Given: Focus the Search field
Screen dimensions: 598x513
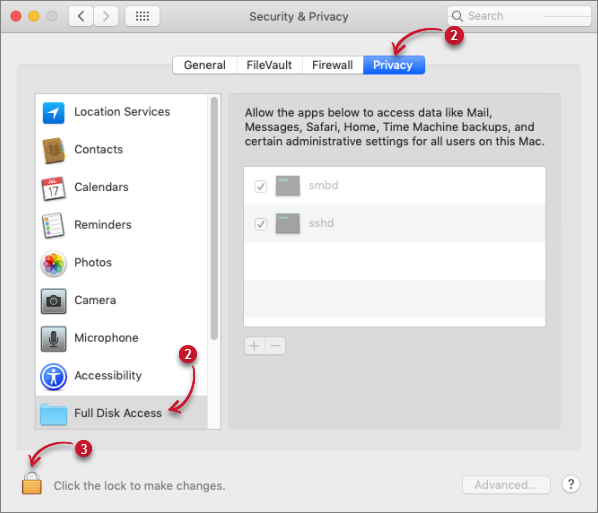Looking at the screenshot, I should point(519,16).
